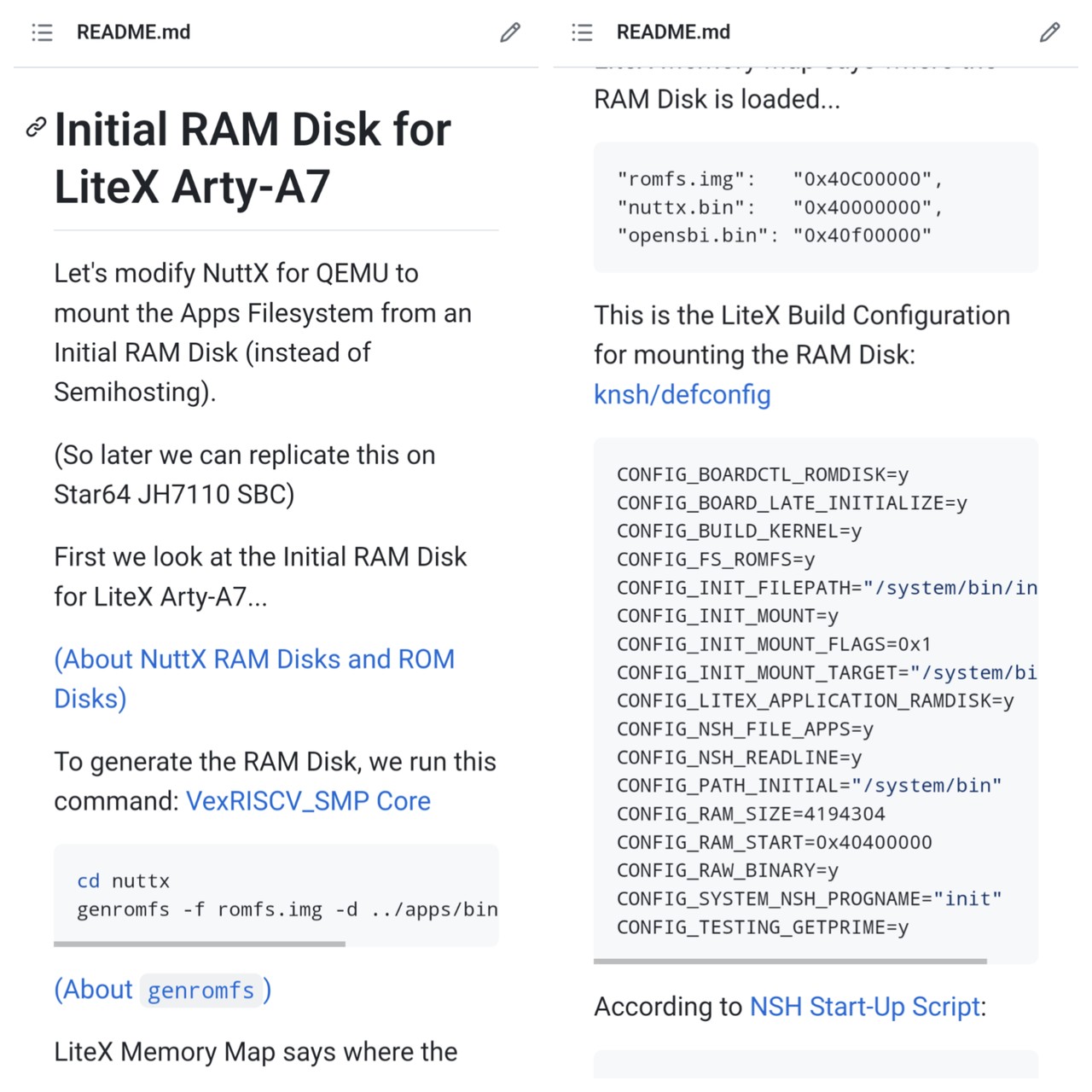Click the README.md title in right pane
Screen dimensions: 1092x1092
pyautogui.click(x=673, y=32)
